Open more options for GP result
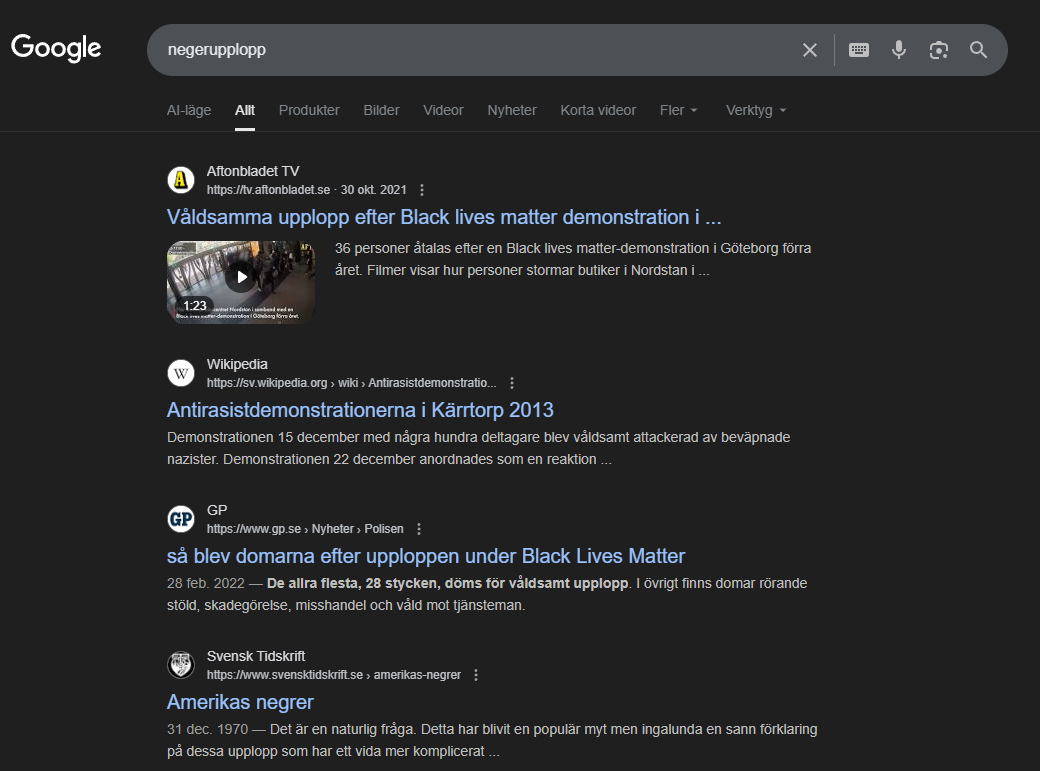The width and height of the screenshot is (1040, 771). (x=419, y=529)
